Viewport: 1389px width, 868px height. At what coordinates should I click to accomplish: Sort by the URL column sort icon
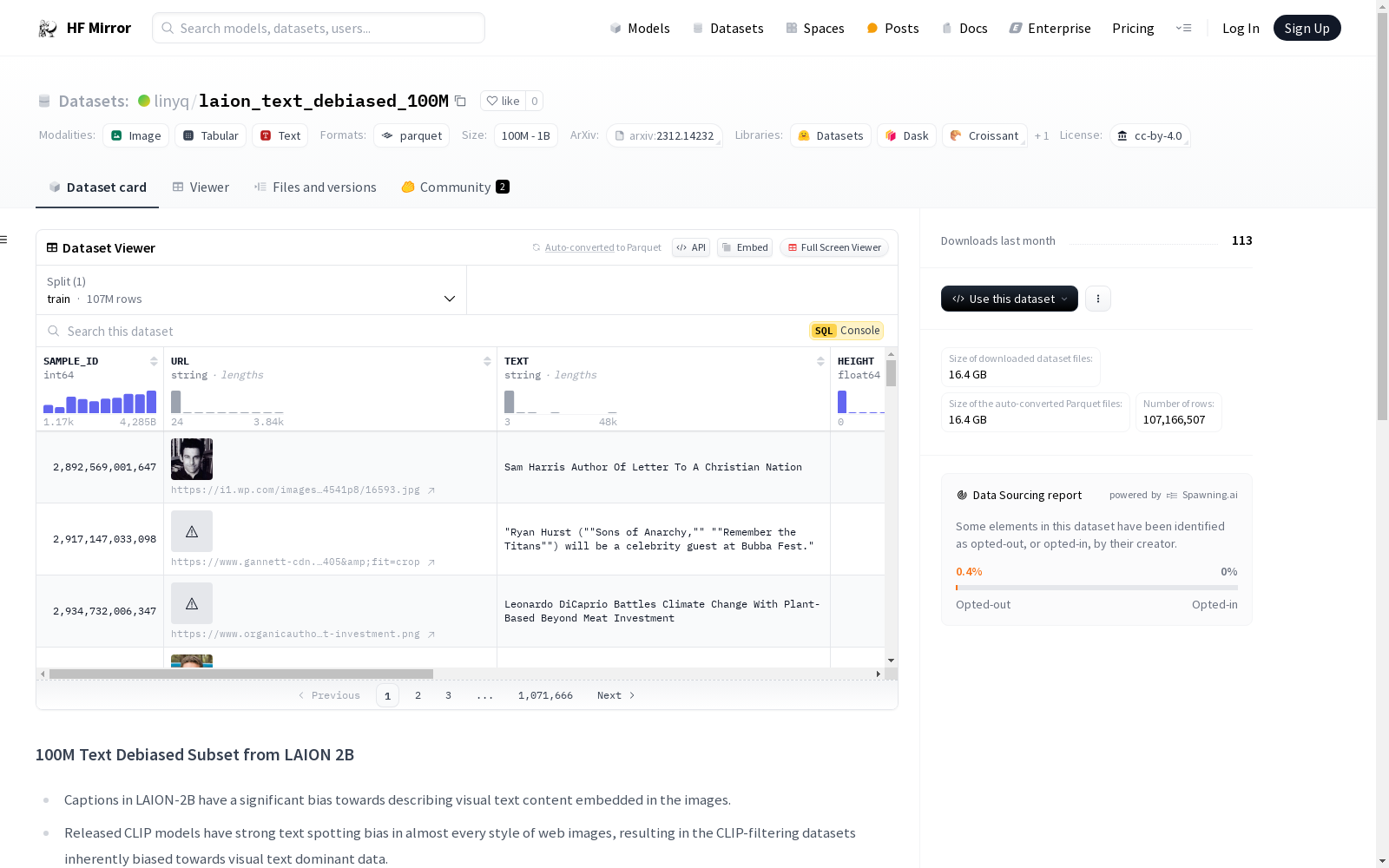point(487,361)
